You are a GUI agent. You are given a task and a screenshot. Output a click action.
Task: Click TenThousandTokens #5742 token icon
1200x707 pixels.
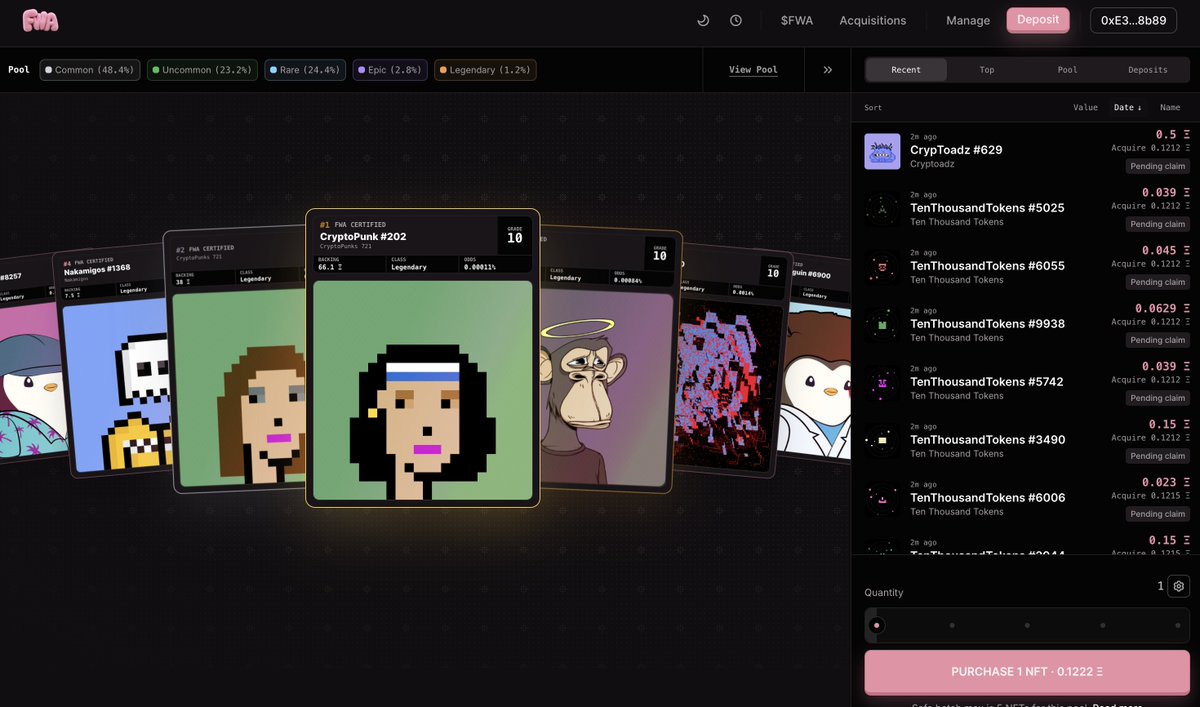[882, 383]
